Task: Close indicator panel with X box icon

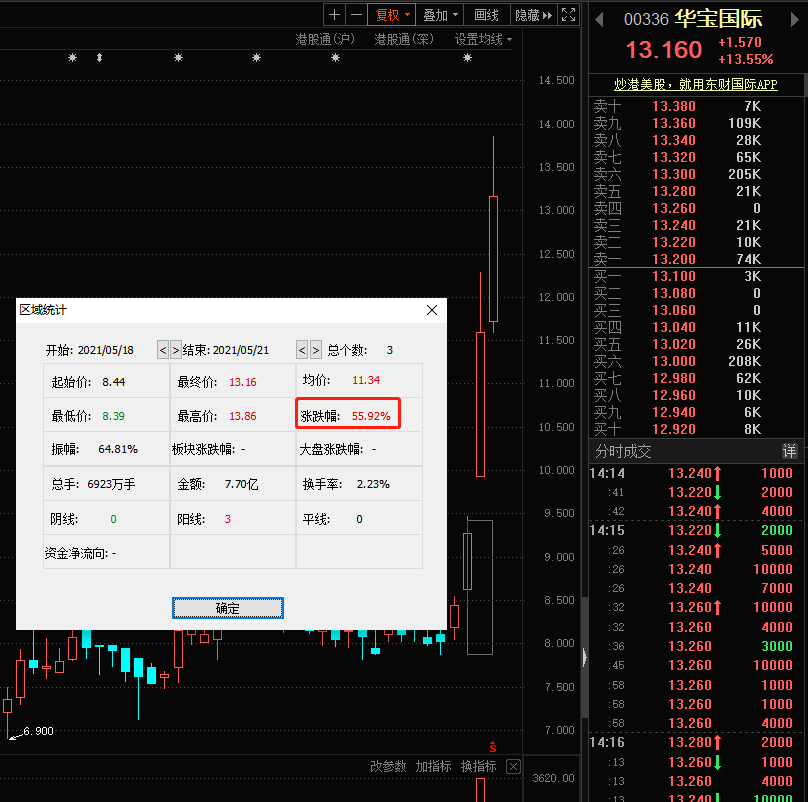Action: pos(513,766)
